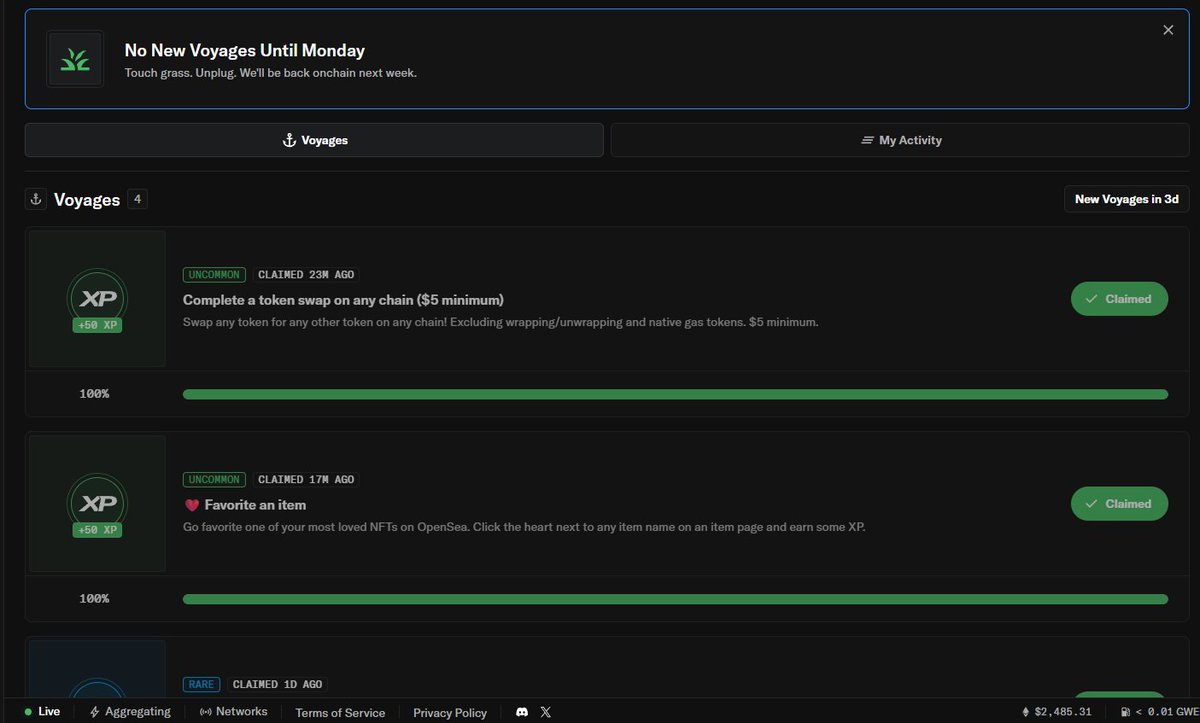Click the token swap voyage progress bar
The image size is (1200, 723).
tap(675, 394)
